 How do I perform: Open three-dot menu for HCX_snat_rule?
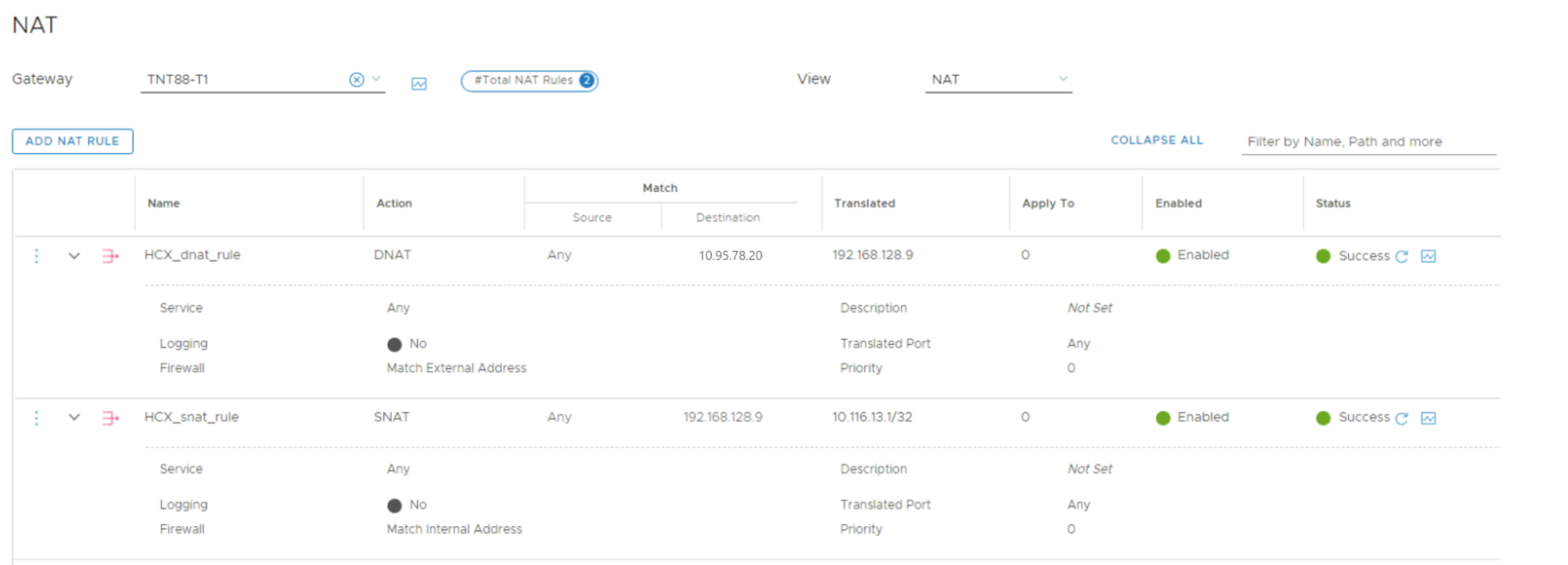coord(37,418)
